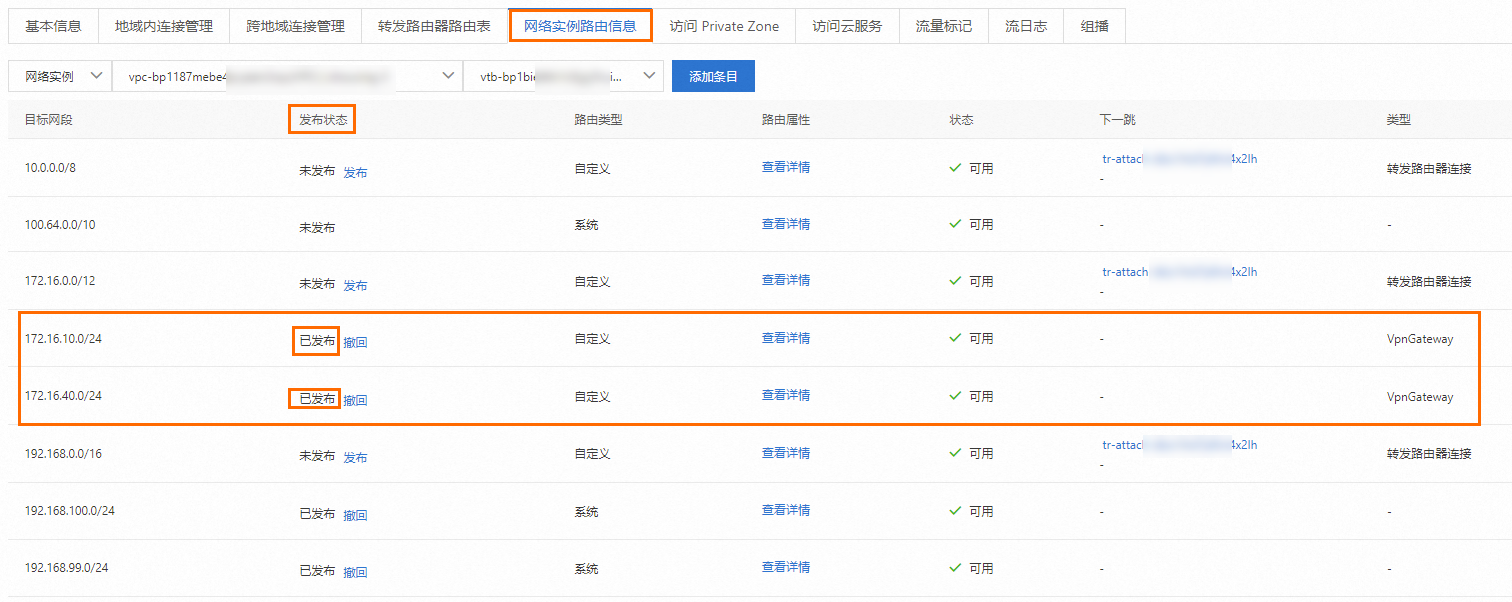Open route attribute details for 192.168.100.0/24
The height and width of the screenshot is (602, 1512).
pyautogui.click(x=785, y=511)
